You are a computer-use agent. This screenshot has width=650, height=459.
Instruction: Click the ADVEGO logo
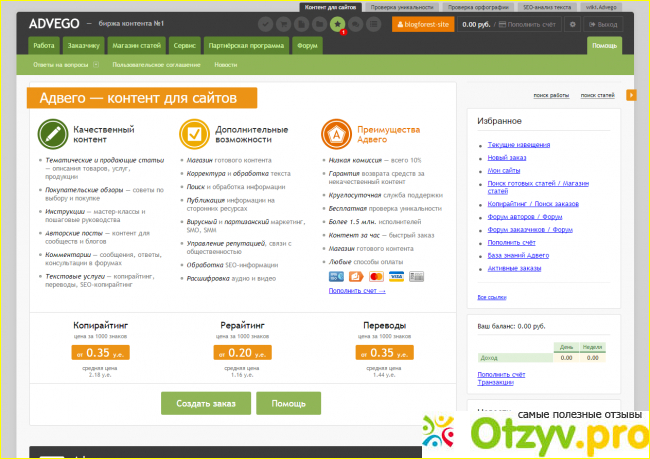click(52, 23)
